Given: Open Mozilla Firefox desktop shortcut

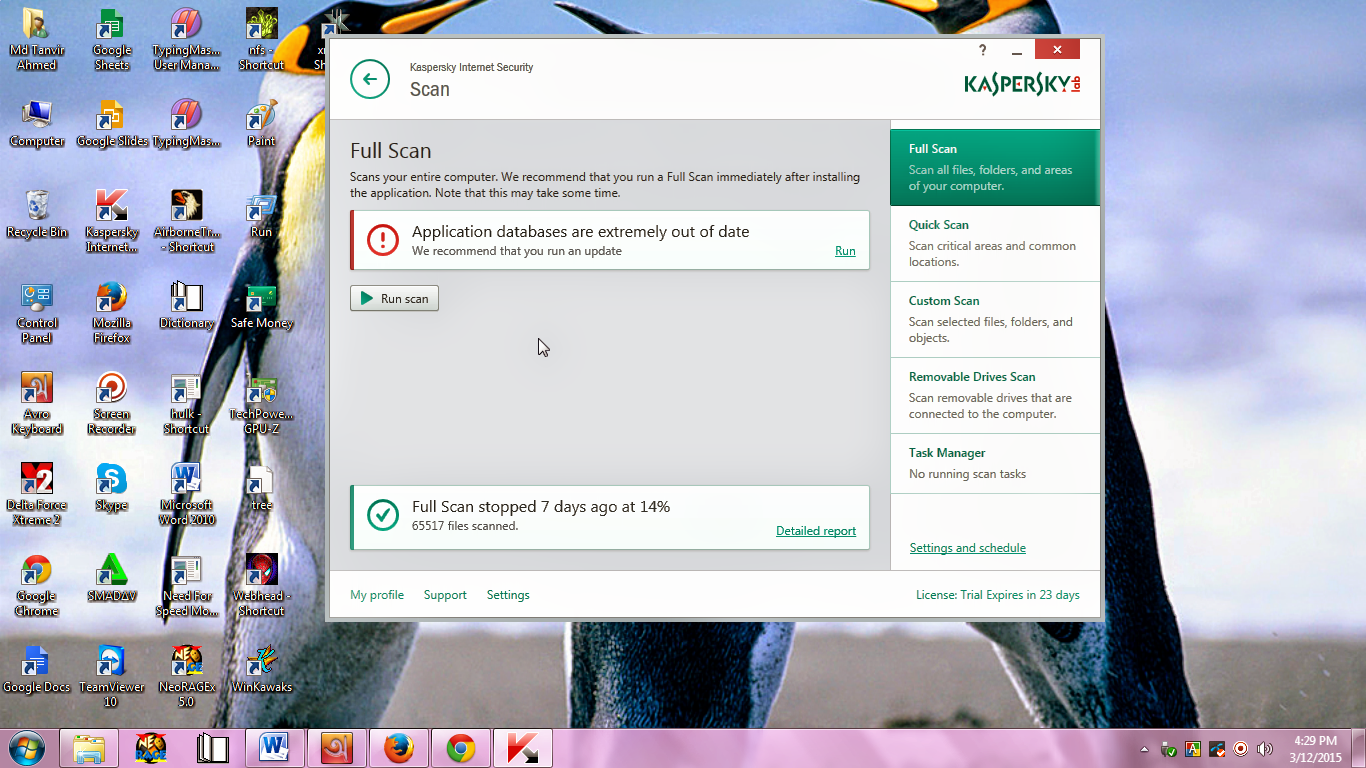Looking at the screenshot, I should (111, 313).
